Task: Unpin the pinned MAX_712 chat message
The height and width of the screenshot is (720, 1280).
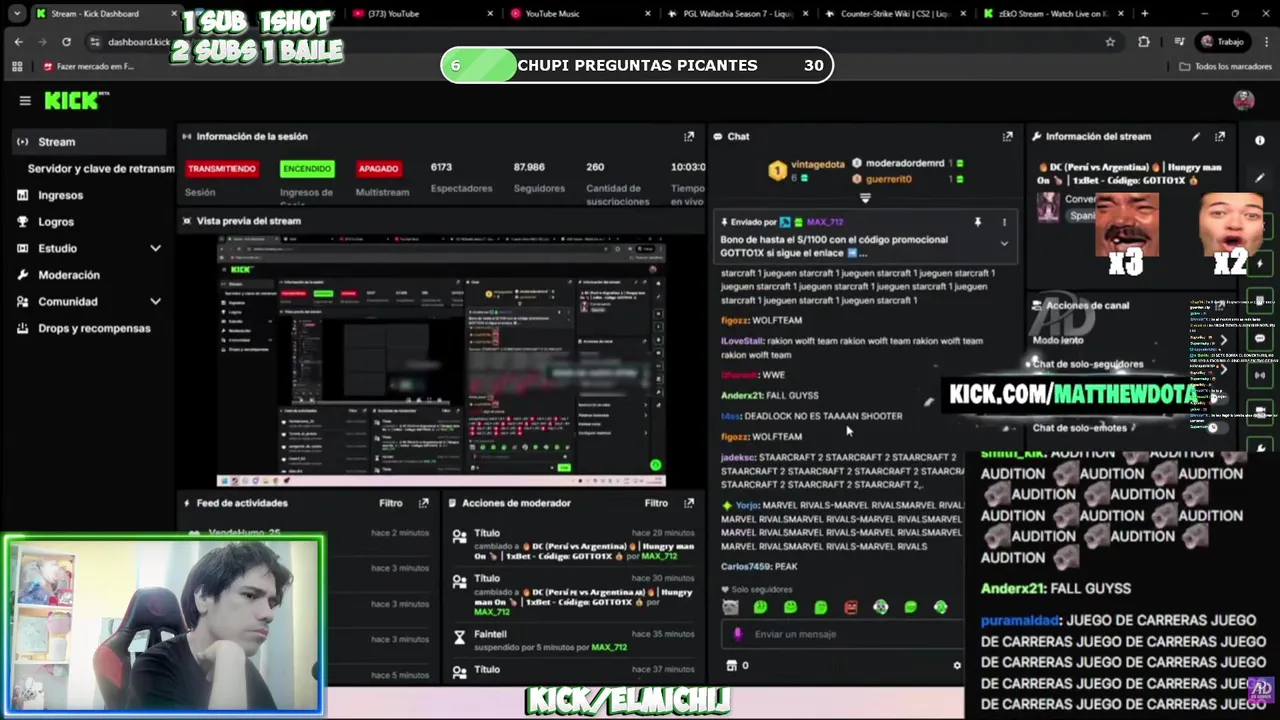Action: [x=978, y=222]
